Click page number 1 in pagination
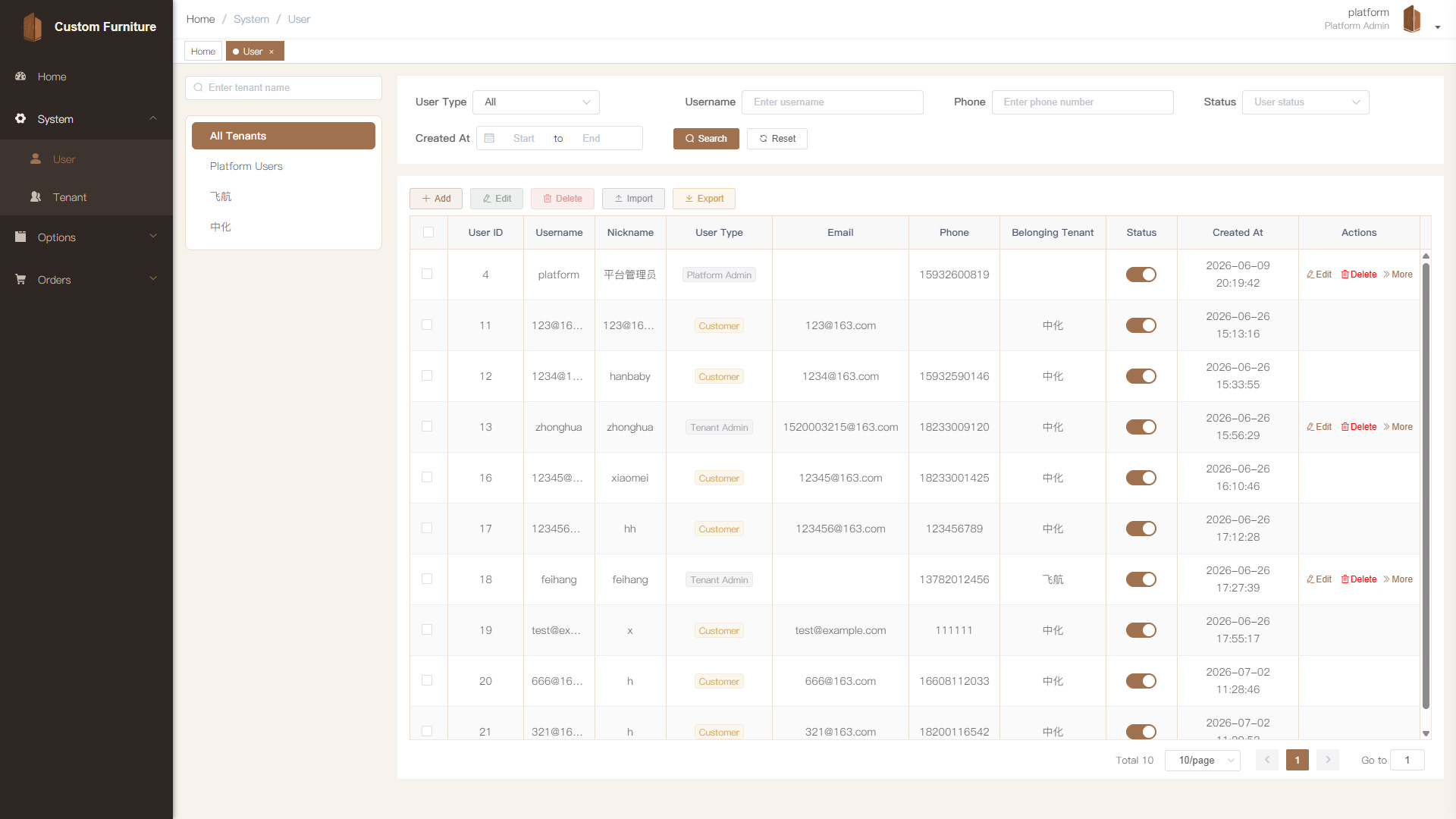 tap(1298, 760)
